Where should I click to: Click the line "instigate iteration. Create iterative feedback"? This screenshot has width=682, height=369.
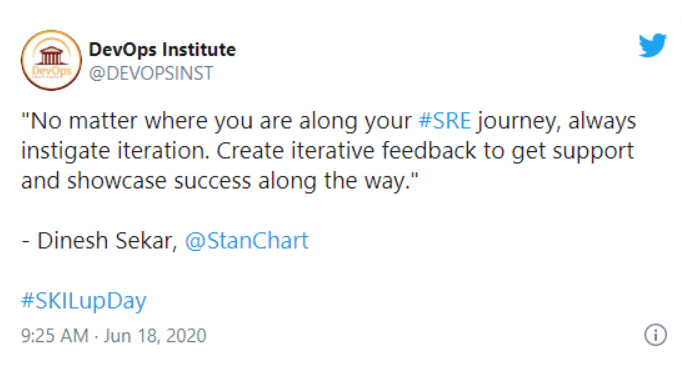pyautogui.click(x=327, y=151)
